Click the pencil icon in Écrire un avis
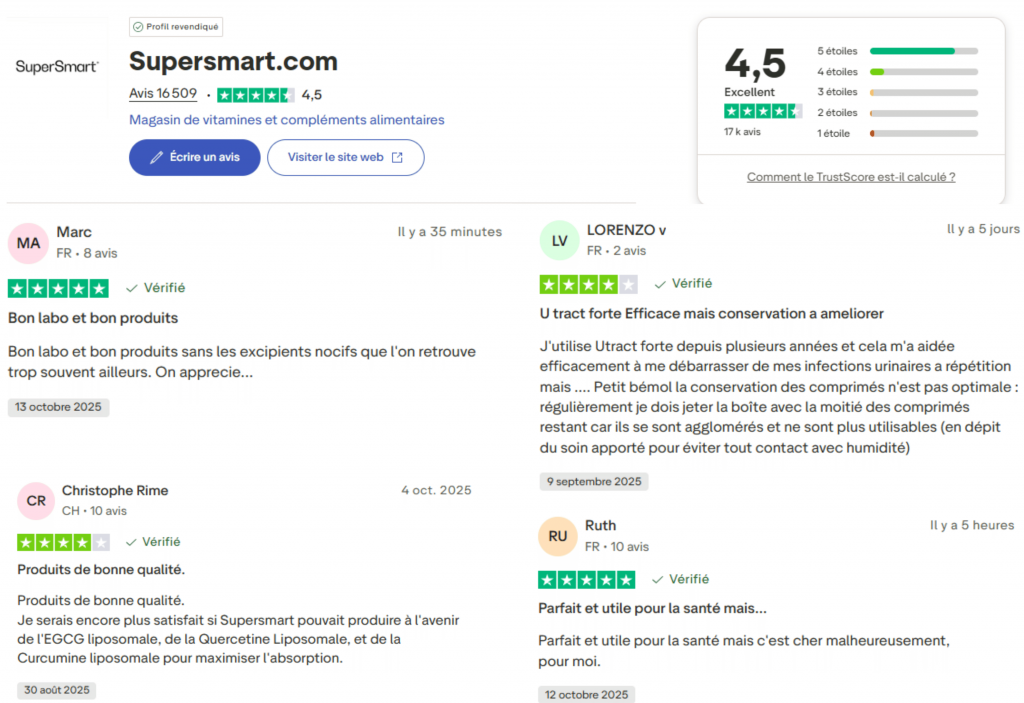1024x703 pixels. tap(156, 157)
